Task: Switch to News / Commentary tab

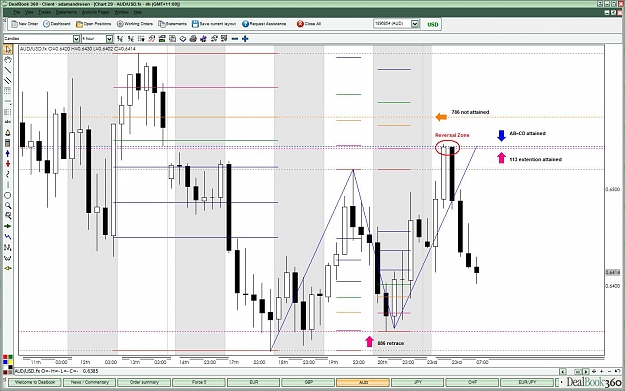Action: coord(90,382)
